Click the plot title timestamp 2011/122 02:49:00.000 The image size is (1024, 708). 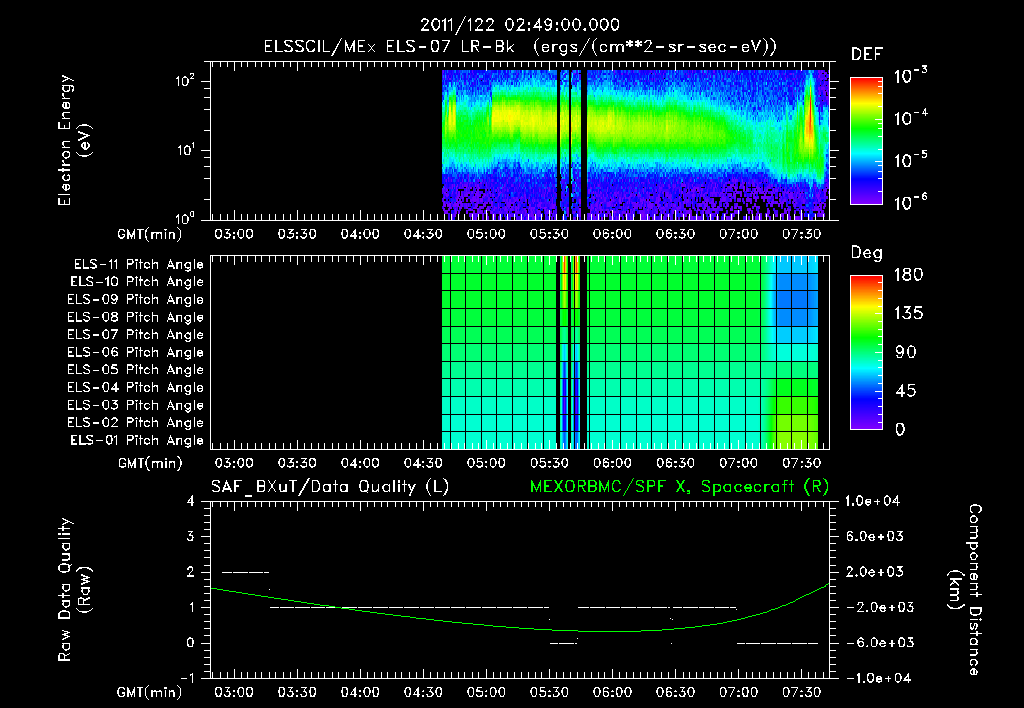(519, 25)
